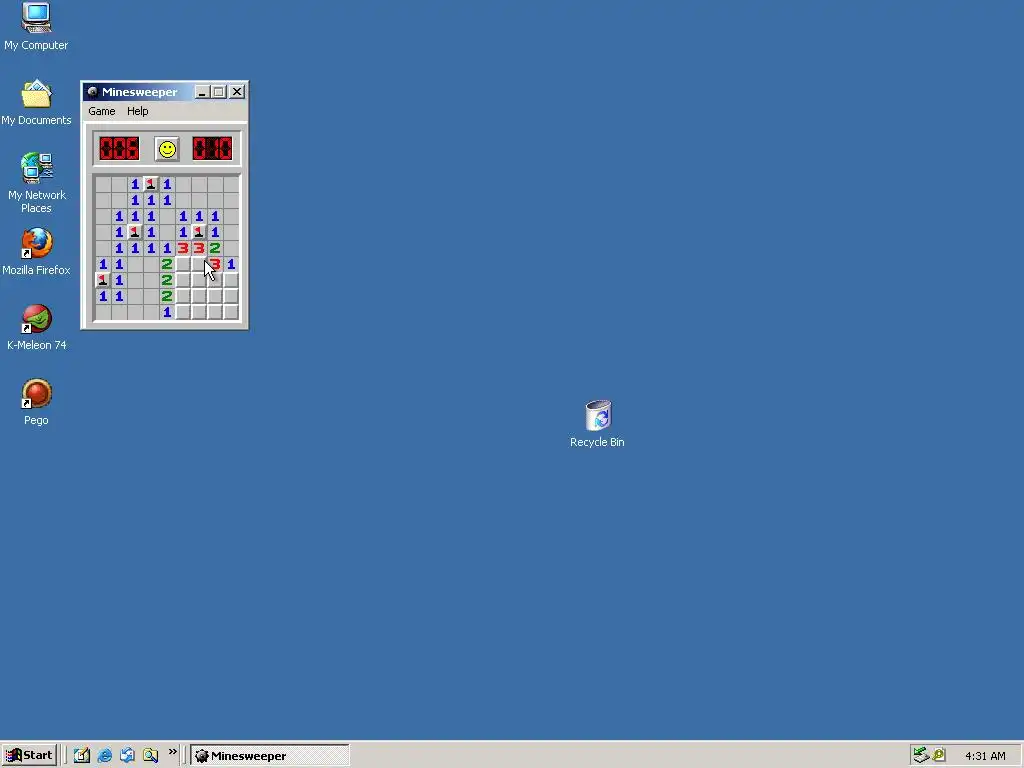Open the Game menu
The height and width of the screenshot is (768, 1024).
tap(102, 111)
